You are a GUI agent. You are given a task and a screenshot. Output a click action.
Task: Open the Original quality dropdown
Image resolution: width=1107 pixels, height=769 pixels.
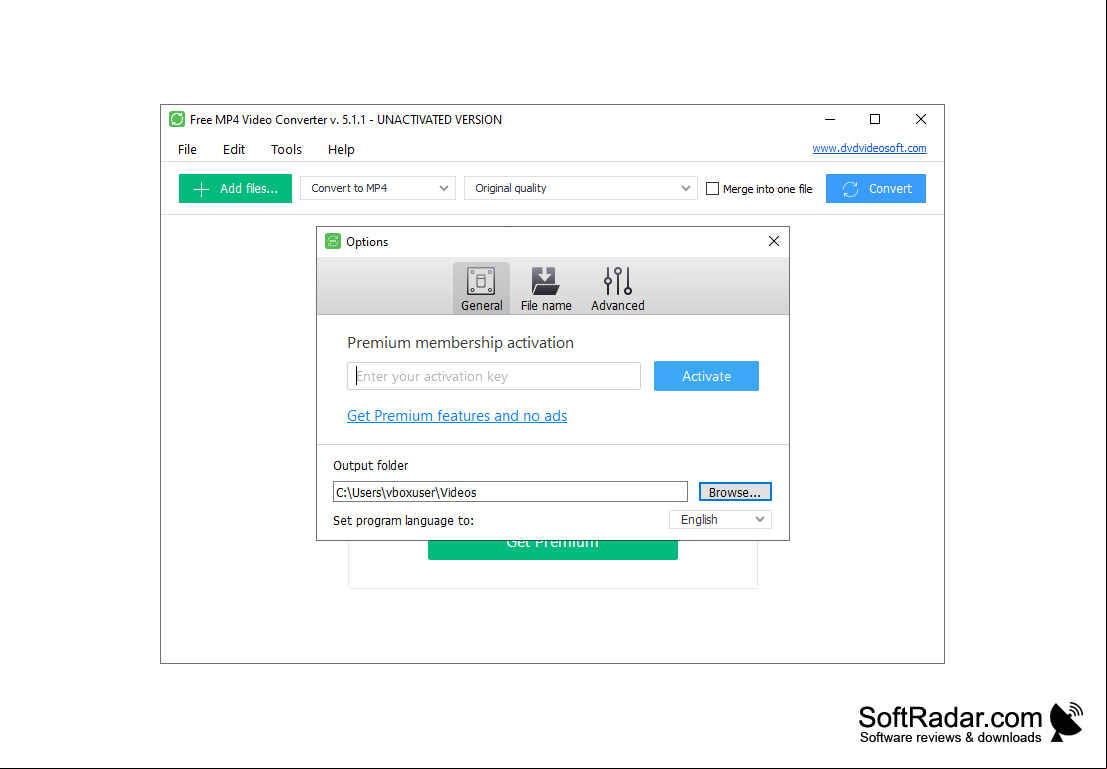580,189
